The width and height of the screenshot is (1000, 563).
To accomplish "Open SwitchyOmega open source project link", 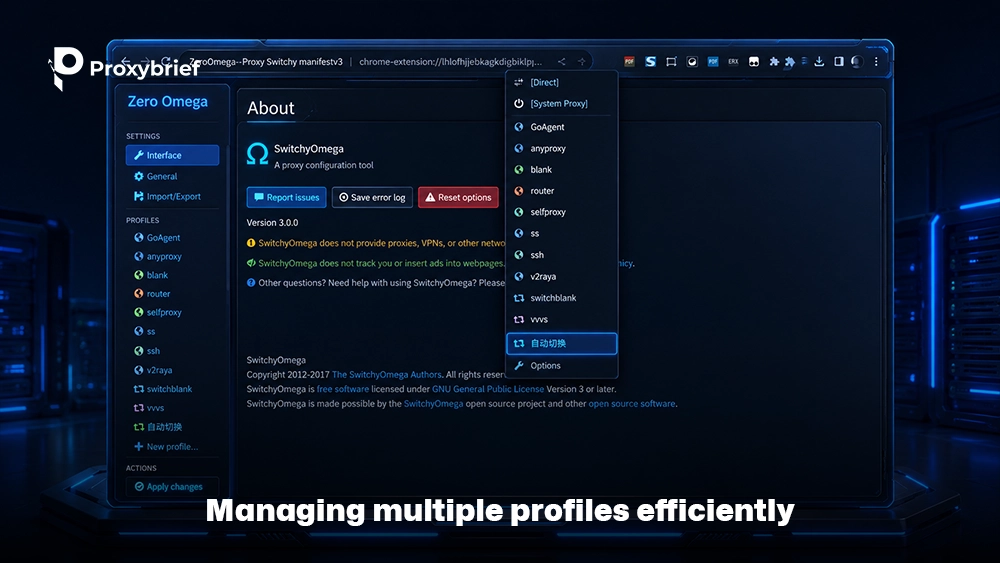I will pos(434,404).
